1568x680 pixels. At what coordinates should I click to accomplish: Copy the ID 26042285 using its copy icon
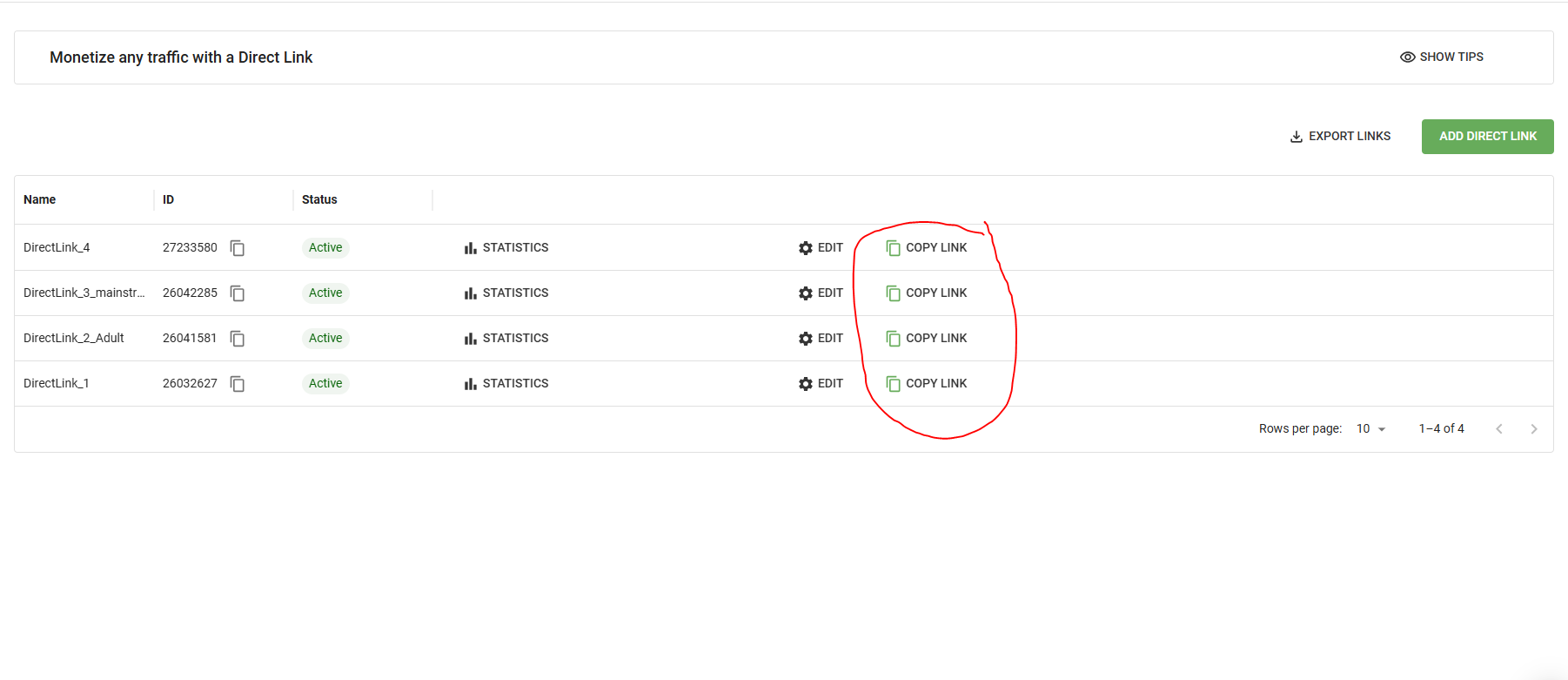[238, 293]
